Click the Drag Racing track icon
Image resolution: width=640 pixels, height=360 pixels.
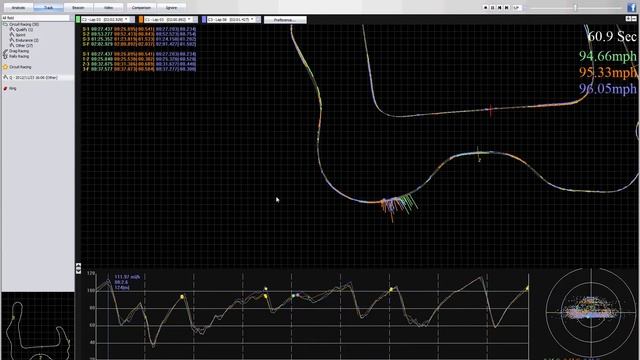(x=5, y=52)
